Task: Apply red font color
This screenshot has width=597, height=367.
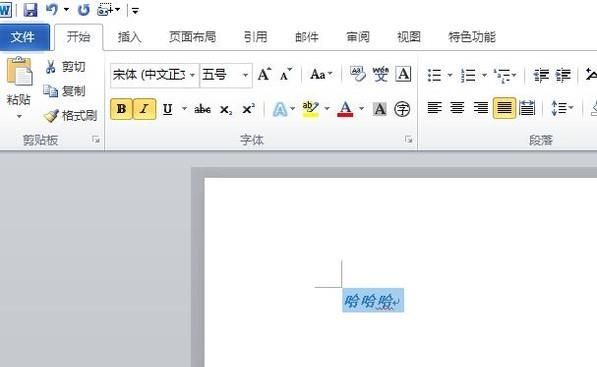Action: 345,109
